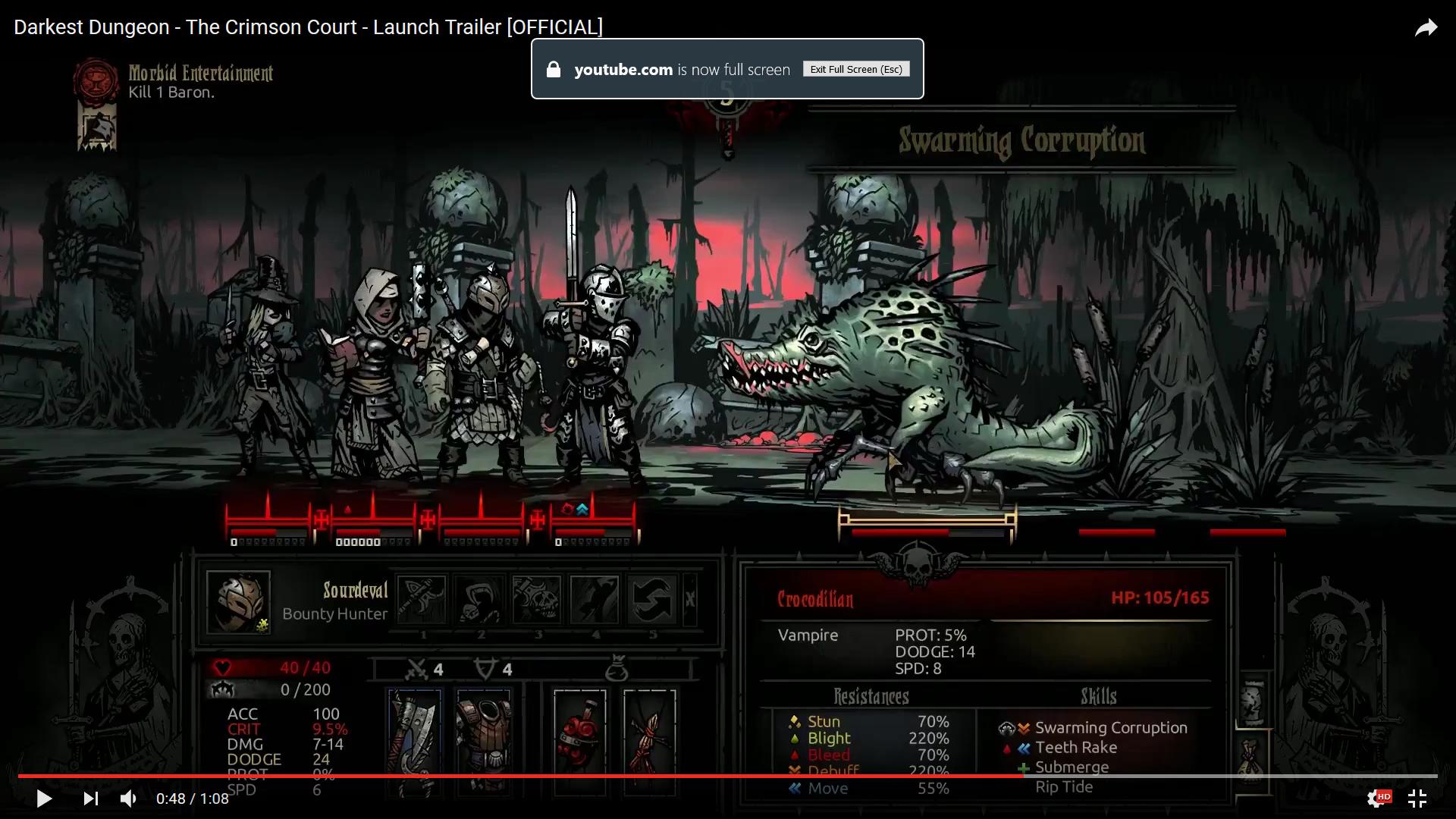Click the buff arrow icon above Crusader's bar
This screenshot has width=1456, height=819.
pos(582,510)
